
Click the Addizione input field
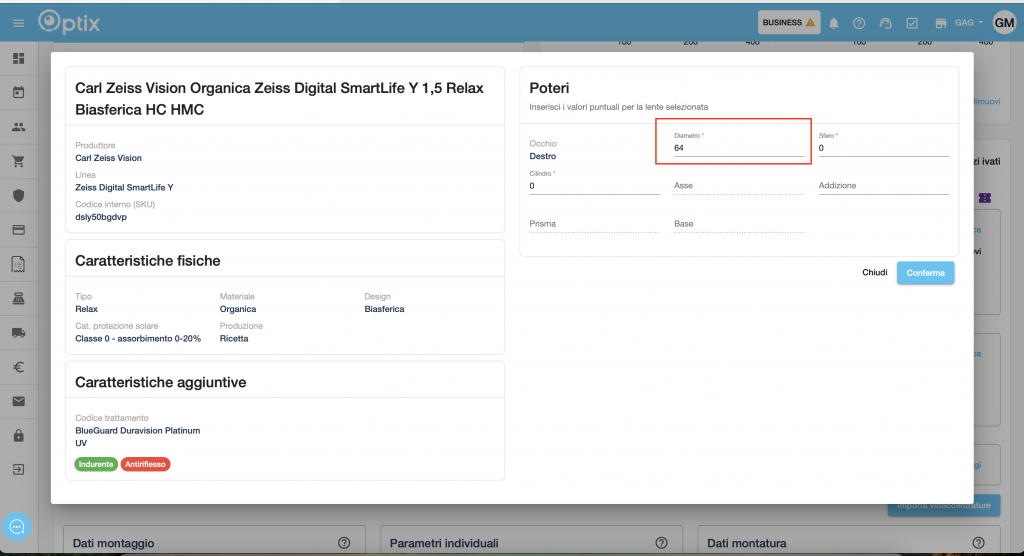click(x=883, y=186)
